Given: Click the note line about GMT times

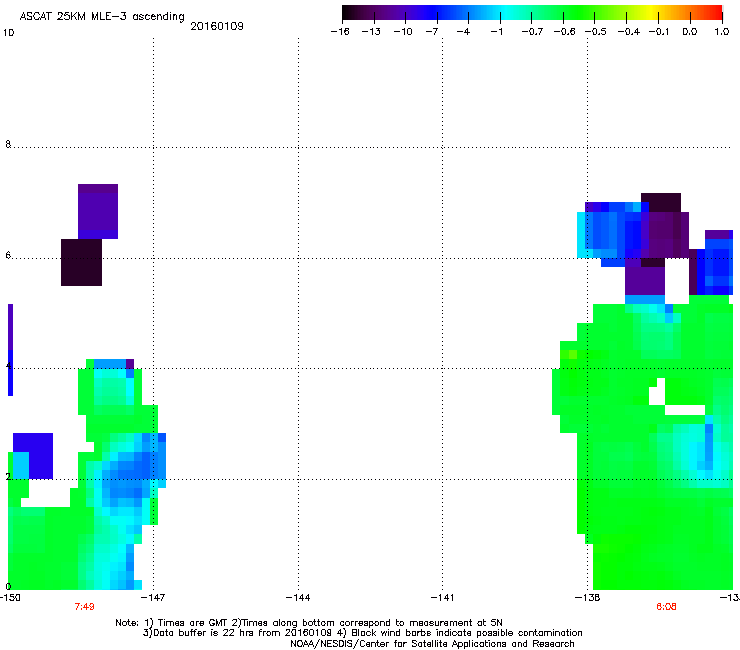Looking at the screenshot, I should 309,623.
